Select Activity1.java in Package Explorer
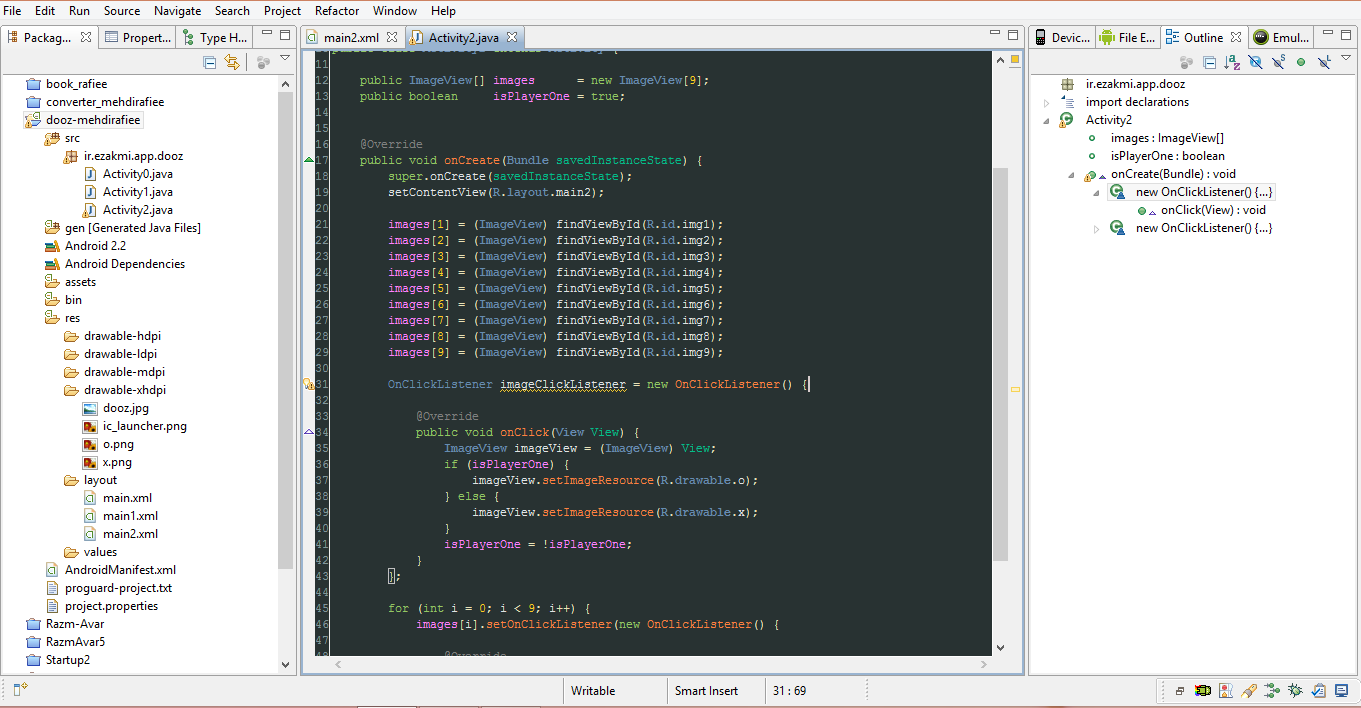Viewport: 1361px width, 708px height. point(138,192)
